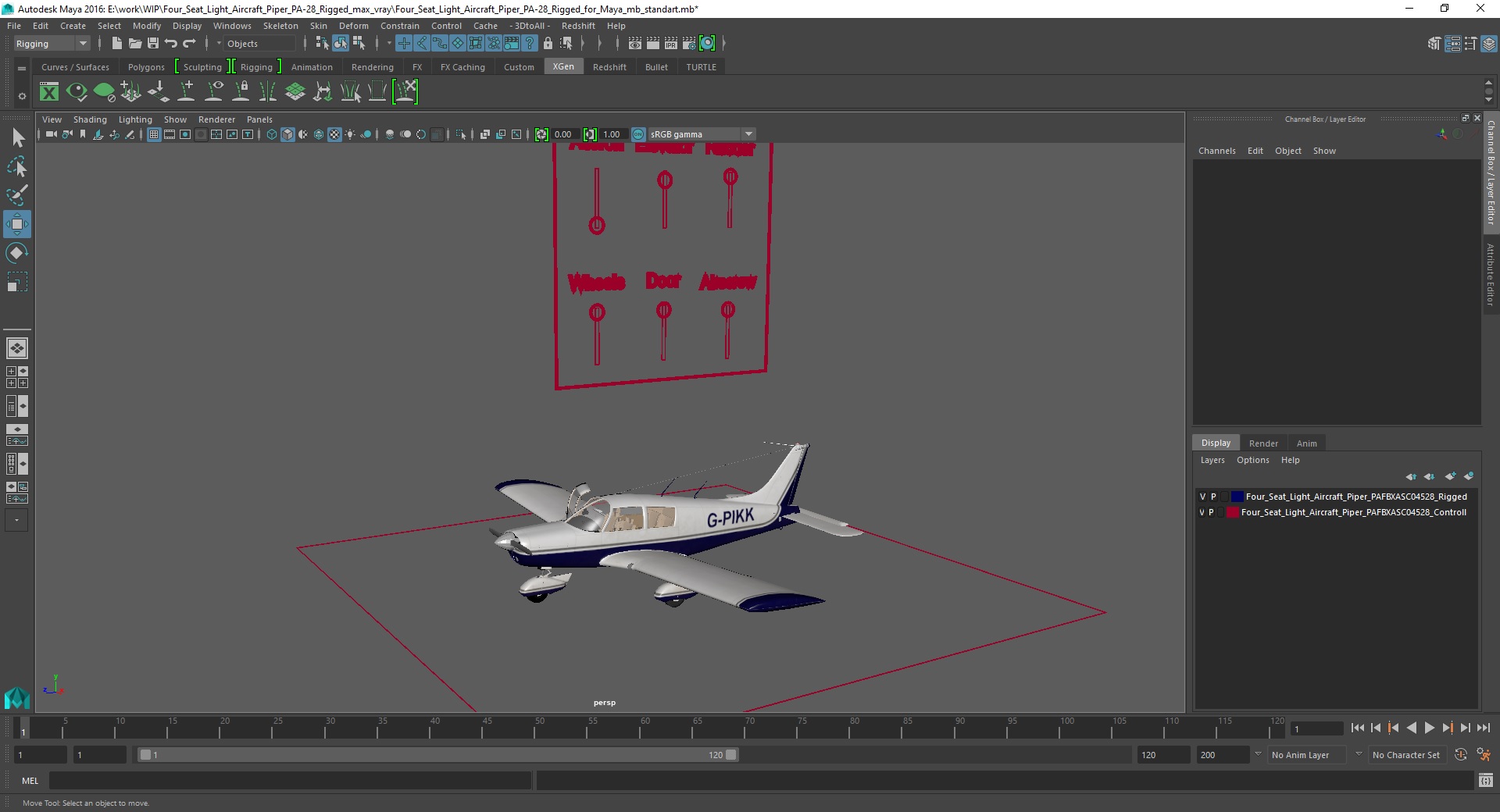The height and width of the screenshot is (812, 1500).
Task: Start IPR render
Action: pos(671,44)
